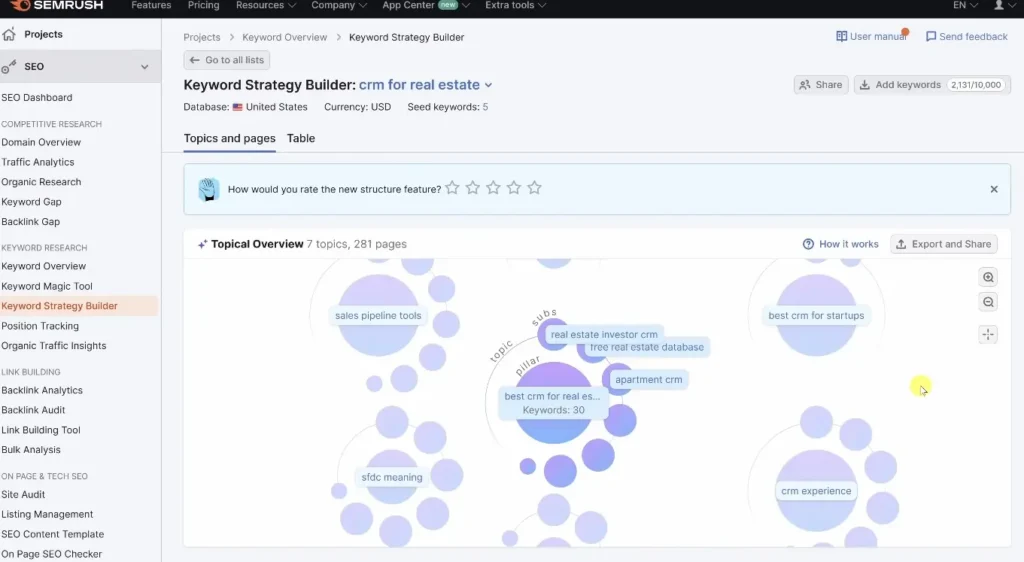
Task: Select Keyword Strategy Builder in sidebar
Action: pyautogui.click(x=59, y=306)
